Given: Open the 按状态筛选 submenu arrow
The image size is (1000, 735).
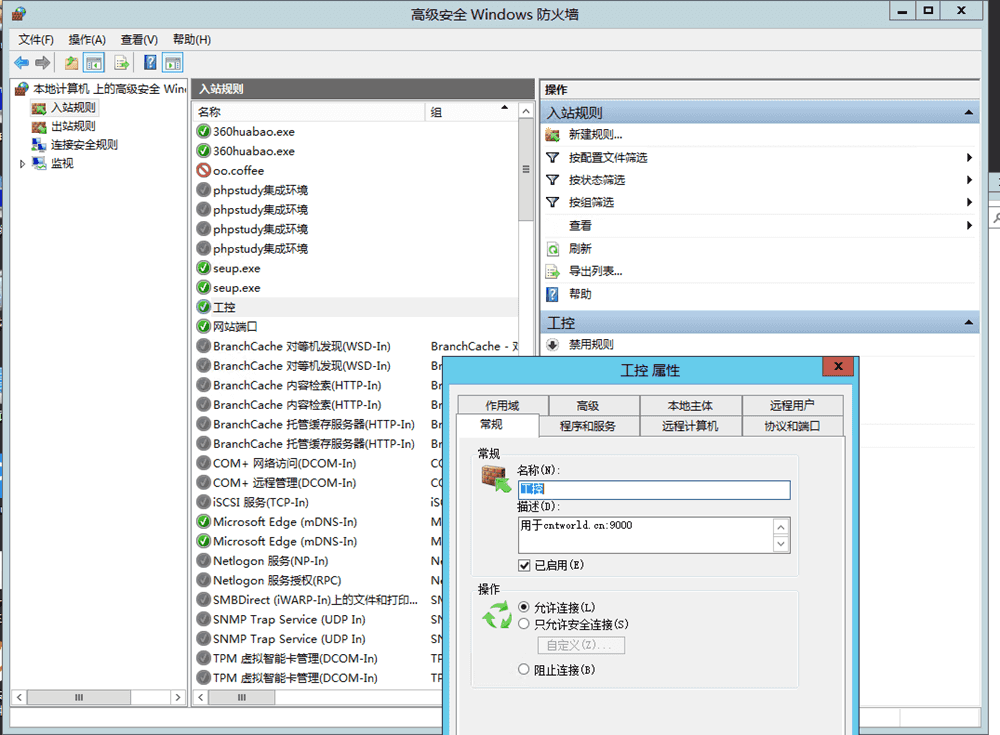Looking at the screenshot, I should pyautogui.click(x=969, y=180).
